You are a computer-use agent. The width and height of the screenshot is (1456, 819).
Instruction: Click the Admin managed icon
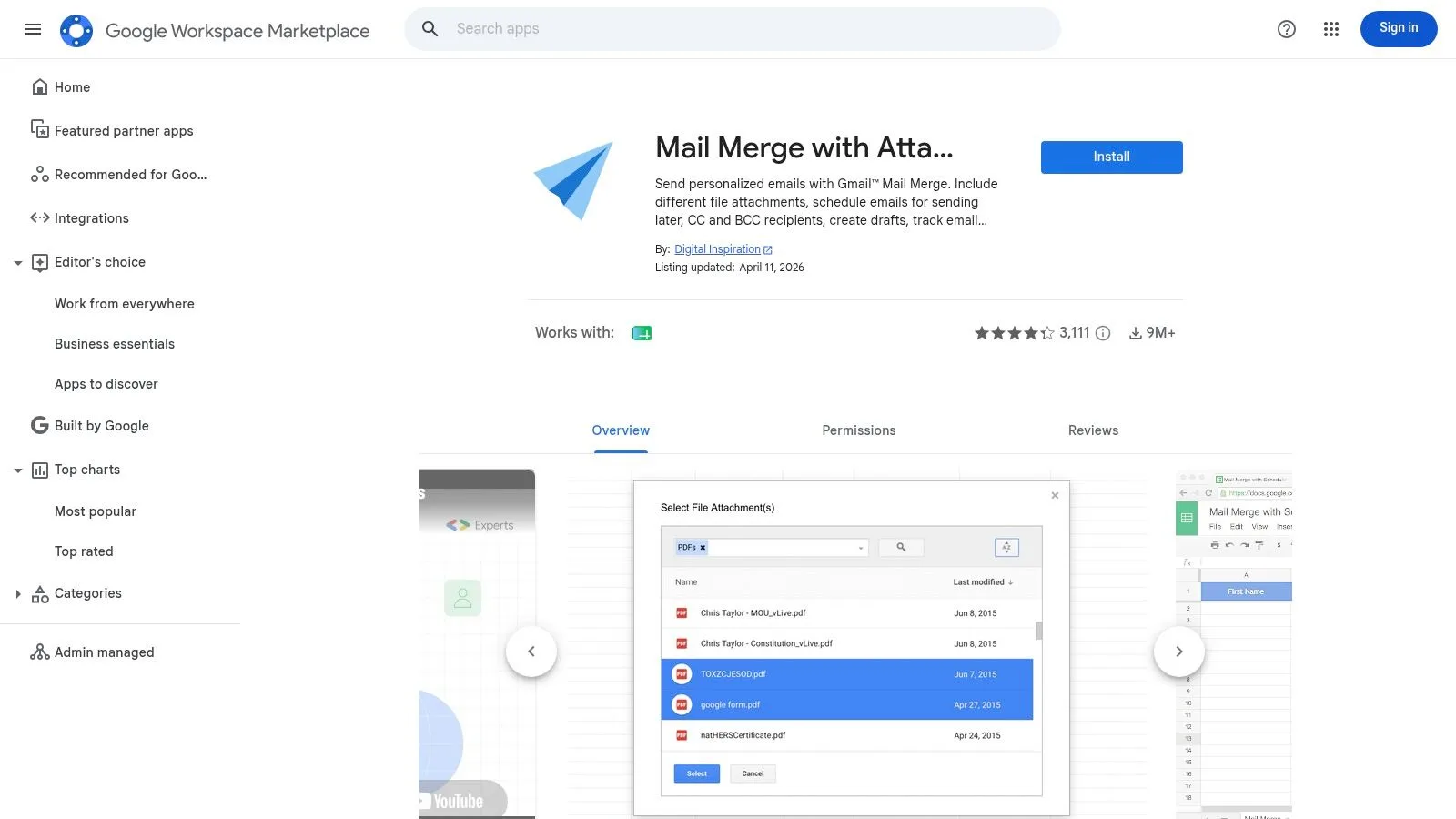[x=40, y=652]
